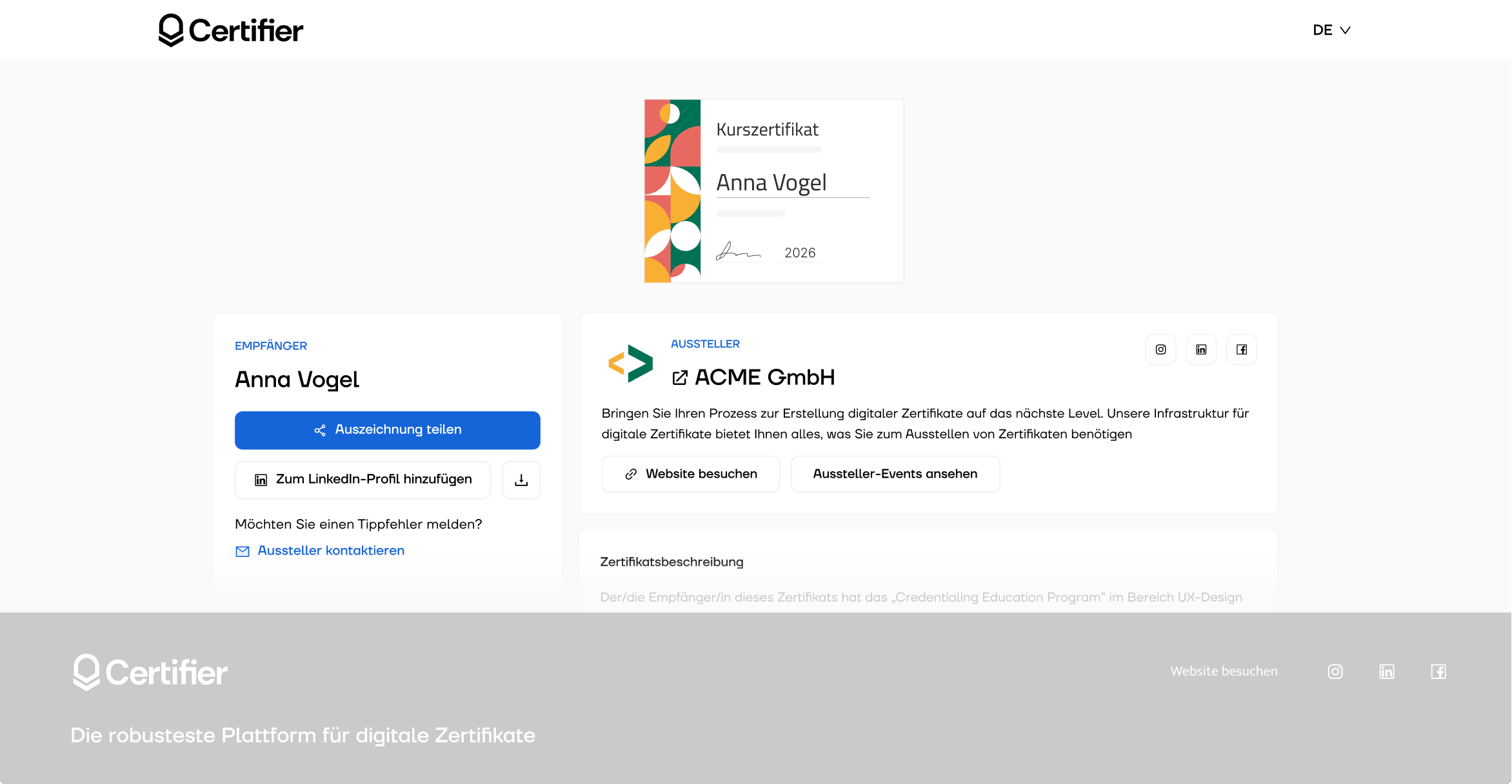The height and width of the screenshot is (784, 1512).
Task: Open the Kurszertifikat certificate thumbnail
Action: (773, 191)
